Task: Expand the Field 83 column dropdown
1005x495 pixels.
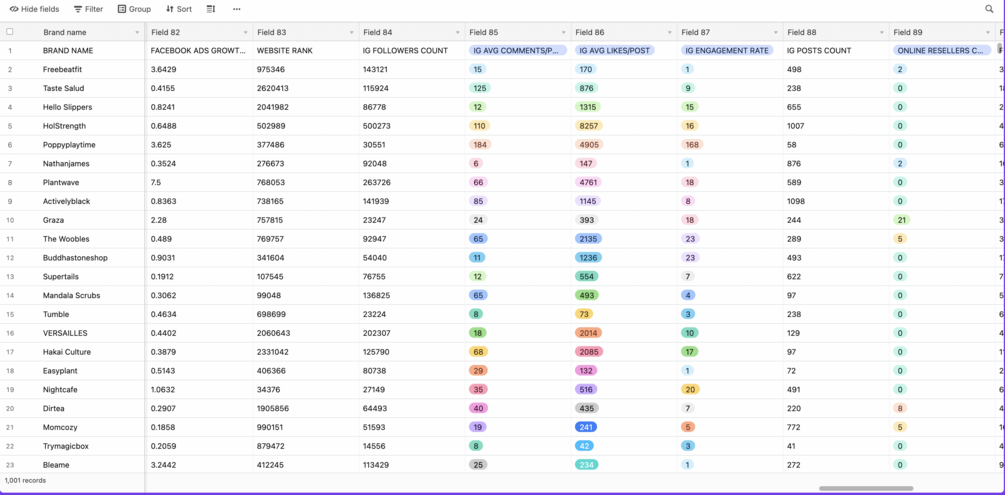Action: [351, 32]
